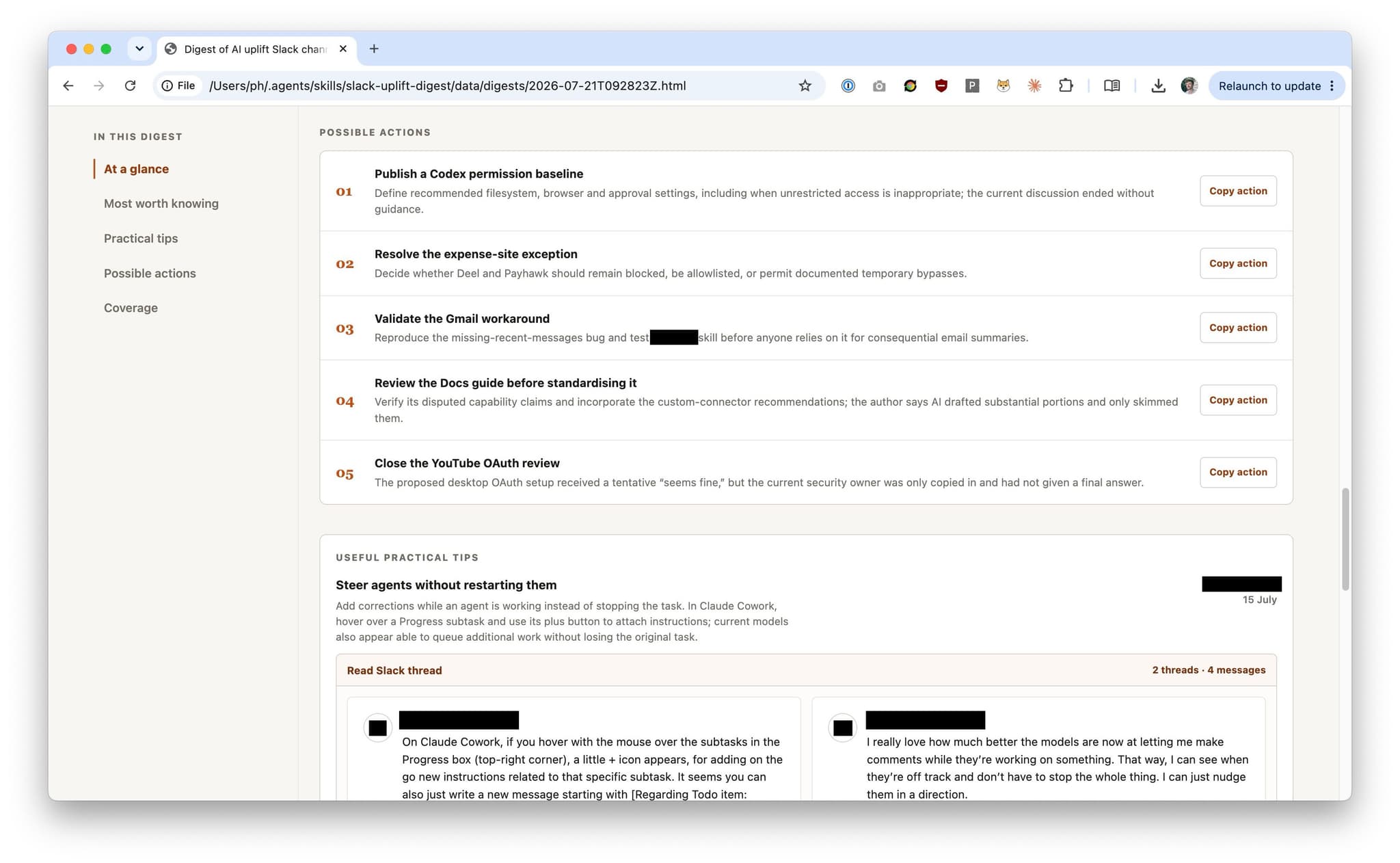1400x863 pixels.
Task: Open the red shield uBlock extension
Action: click(x=941, y=85)
